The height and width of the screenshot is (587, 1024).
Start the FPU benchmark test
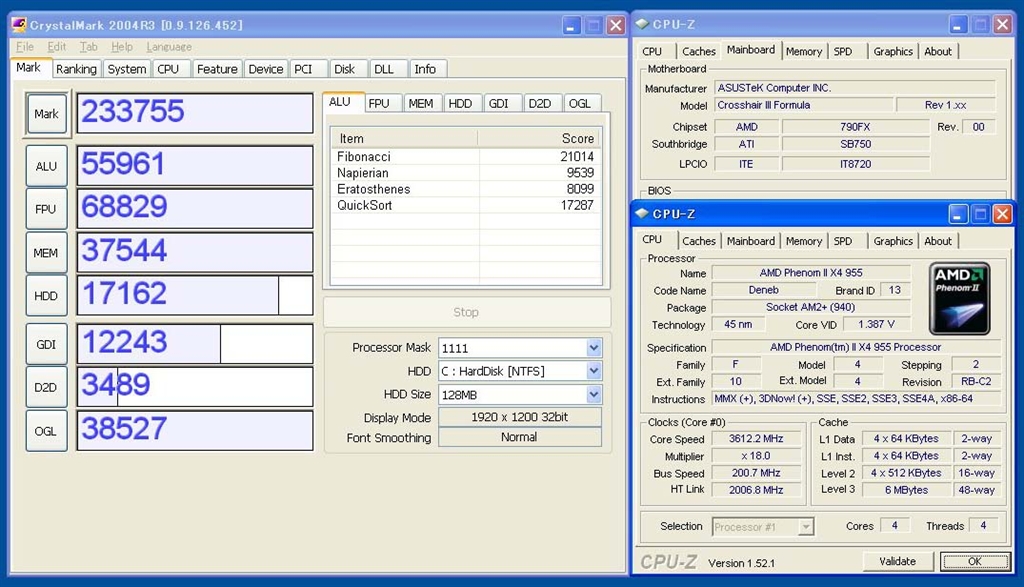(46, 209)
